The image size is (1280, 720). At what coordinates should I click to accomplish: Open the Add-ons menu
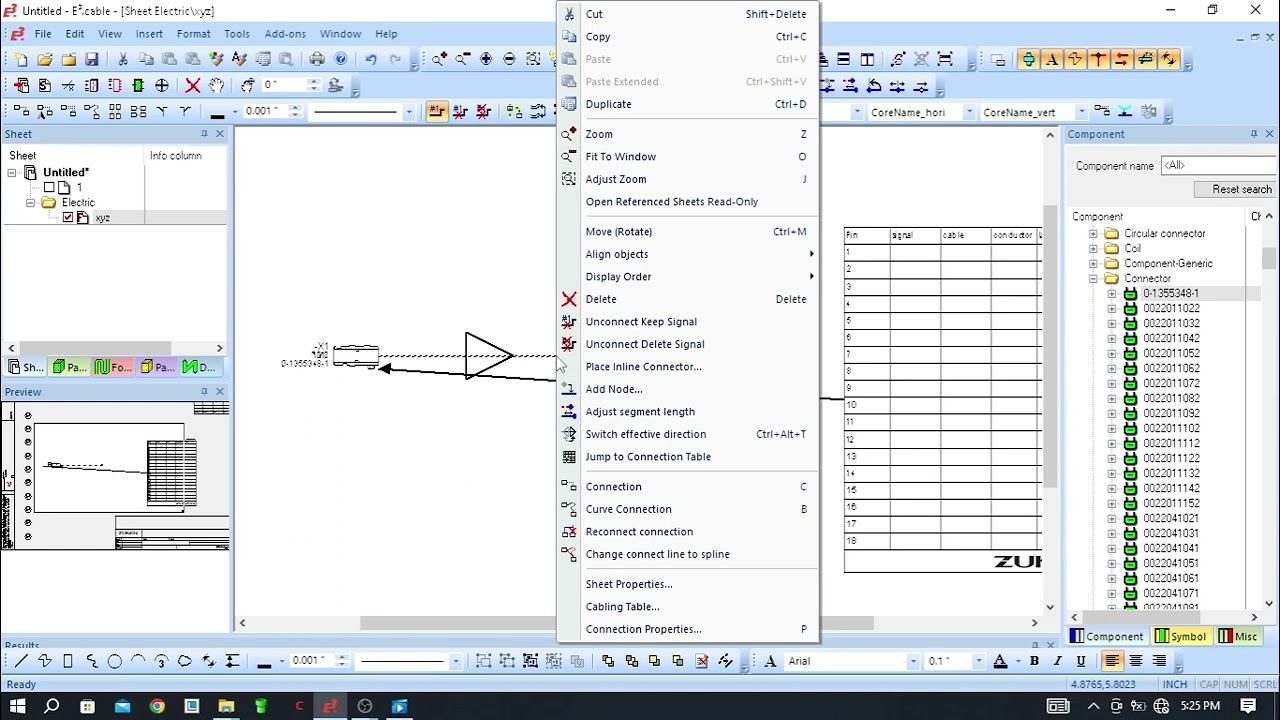[x=285, y=34]
